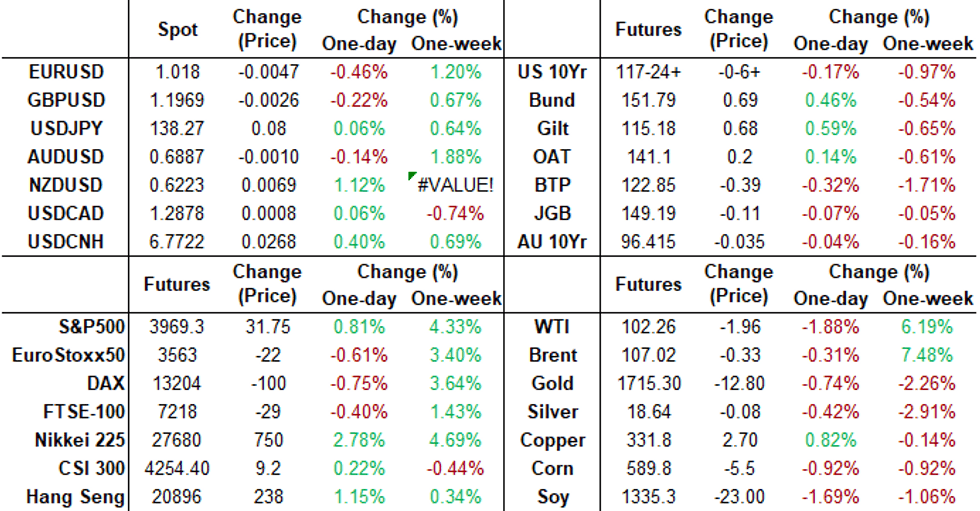The height and width of the screenshot is (511, 980).
Task: Click the Spot column header
Action: tap(178, 30)
